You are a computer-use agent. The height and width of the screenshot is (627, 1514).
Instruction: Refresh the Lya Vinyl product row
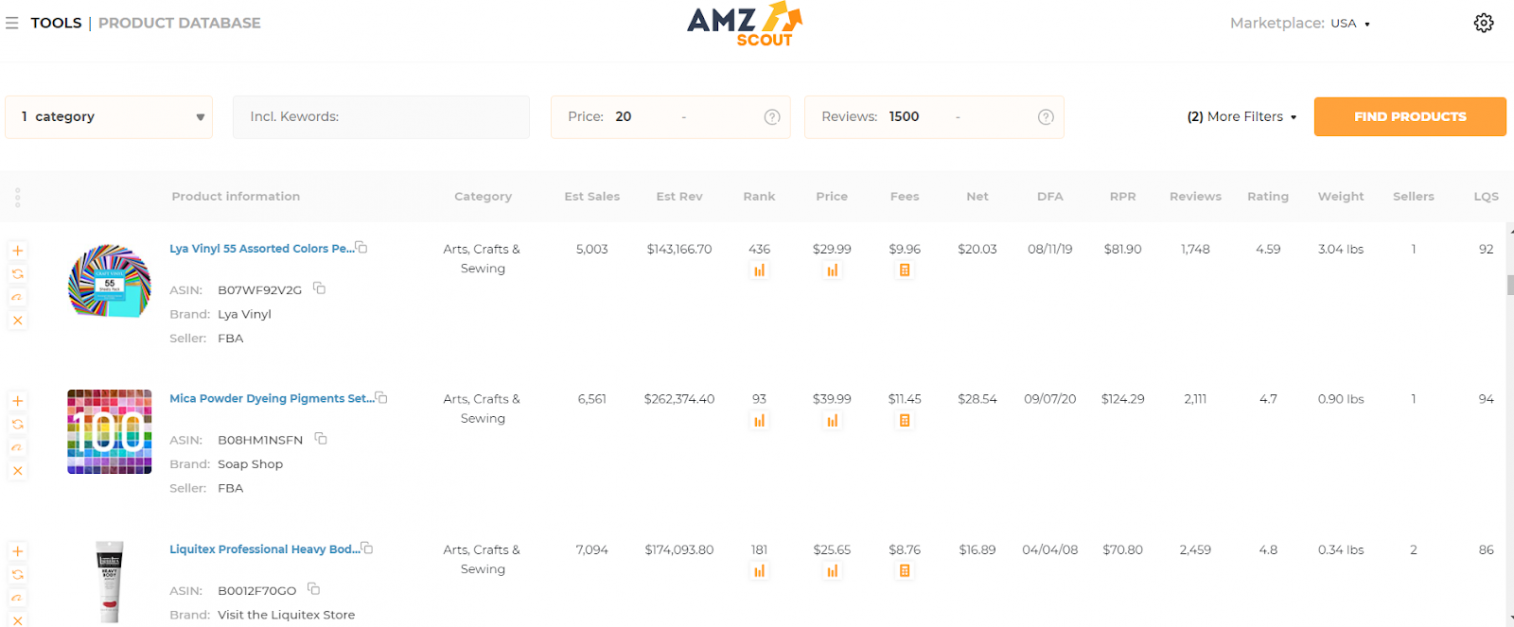pyautogui.click(x=18, y=273)
